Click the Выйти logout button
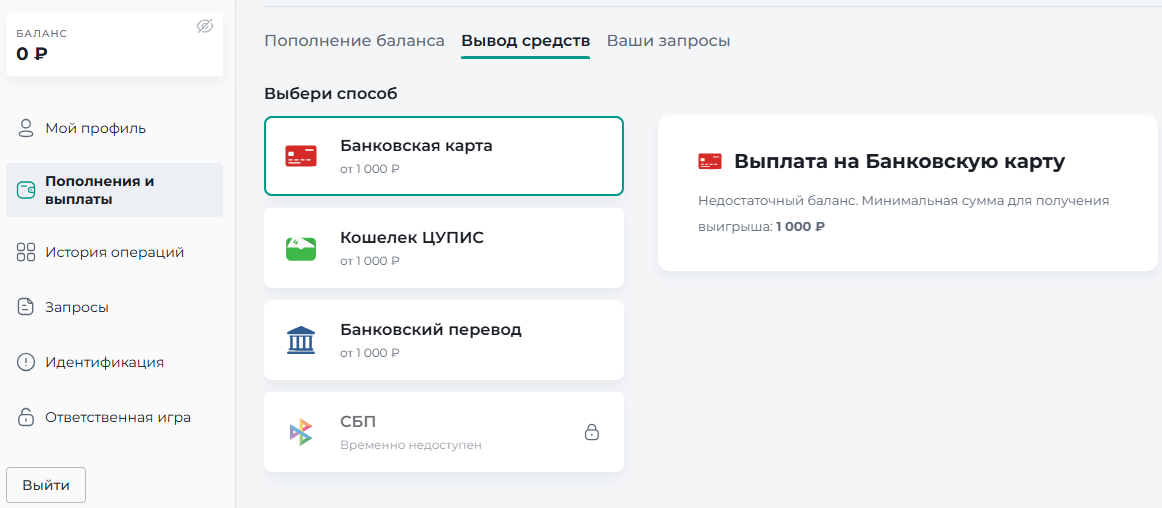1162x508 pixels. click(x=46, y=486)
